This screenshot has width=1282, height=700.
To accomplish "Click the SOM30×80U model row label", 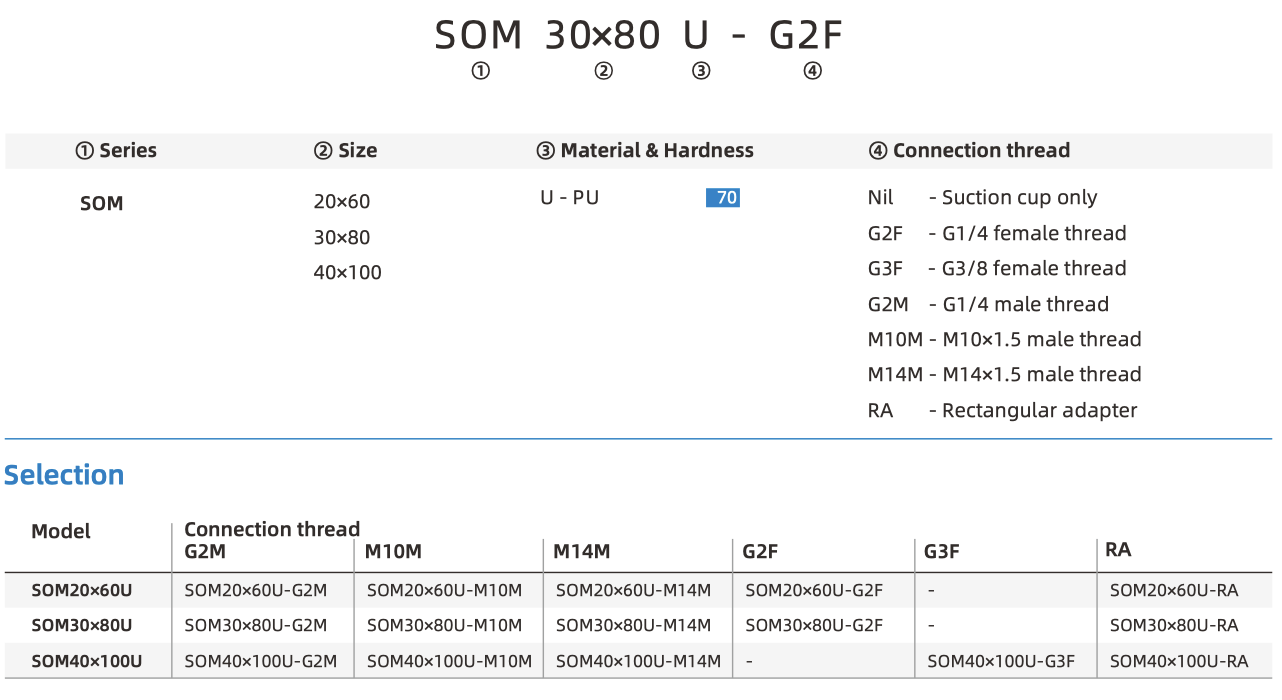I will (82, 626).
